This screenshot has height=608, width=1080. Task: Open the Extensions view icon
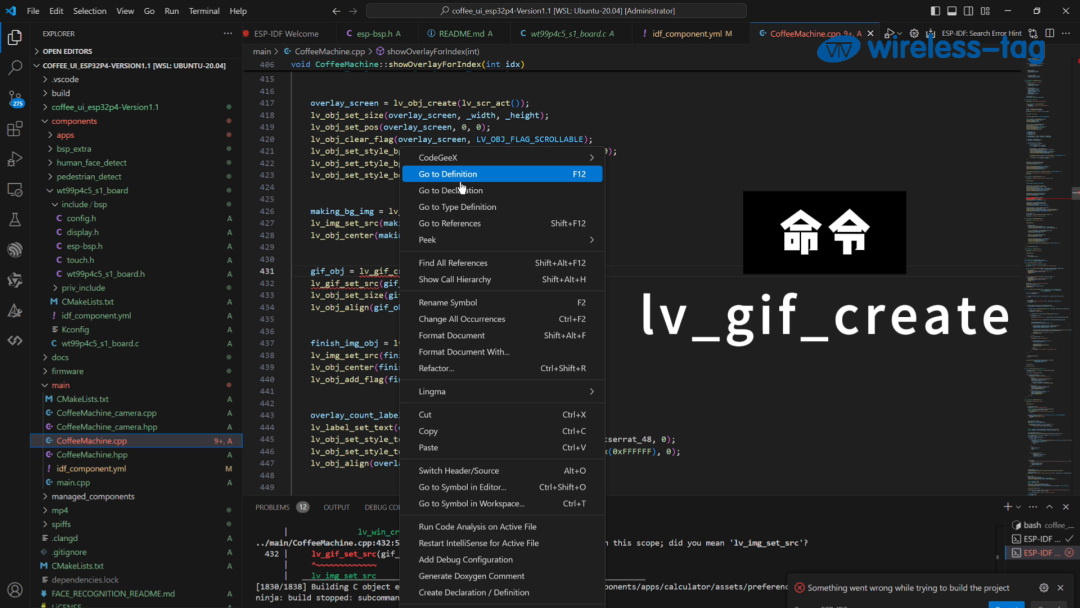(15, 129)
